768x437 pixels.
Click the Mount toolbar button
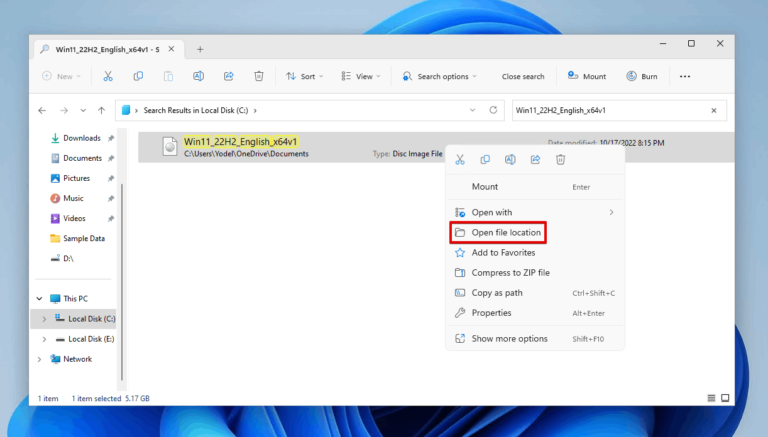pyautogui.click(x=587, y=76)
